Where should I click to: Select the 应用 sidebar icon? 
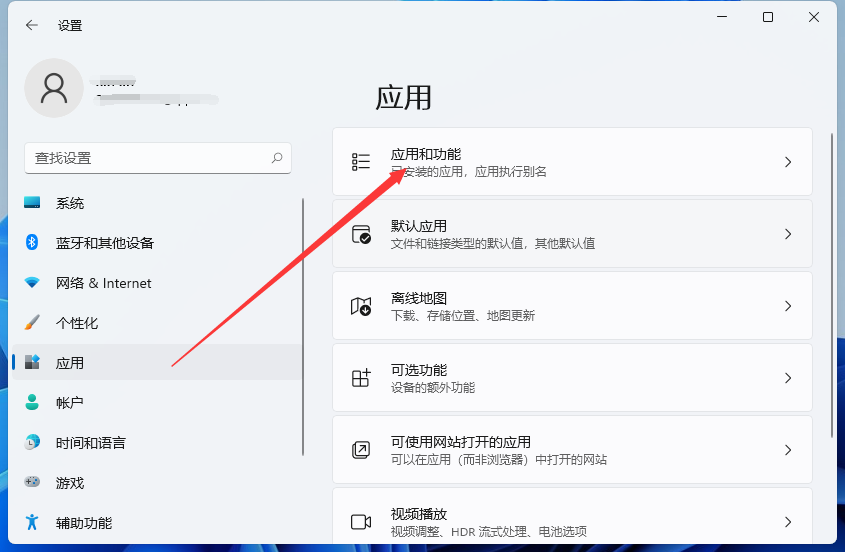click(x=32, y=362)
